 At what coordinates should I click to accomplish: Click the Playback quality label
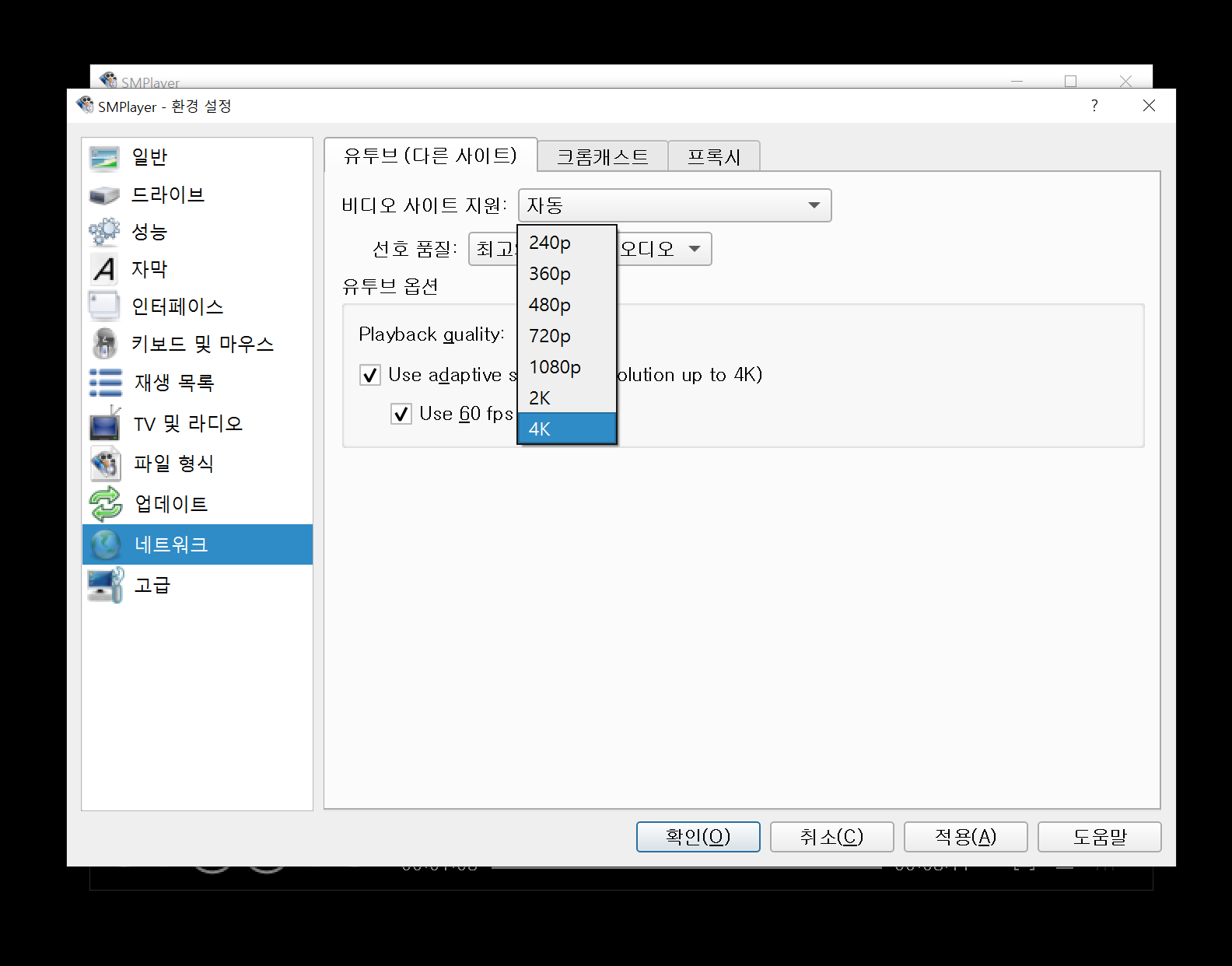coord(432,334)
